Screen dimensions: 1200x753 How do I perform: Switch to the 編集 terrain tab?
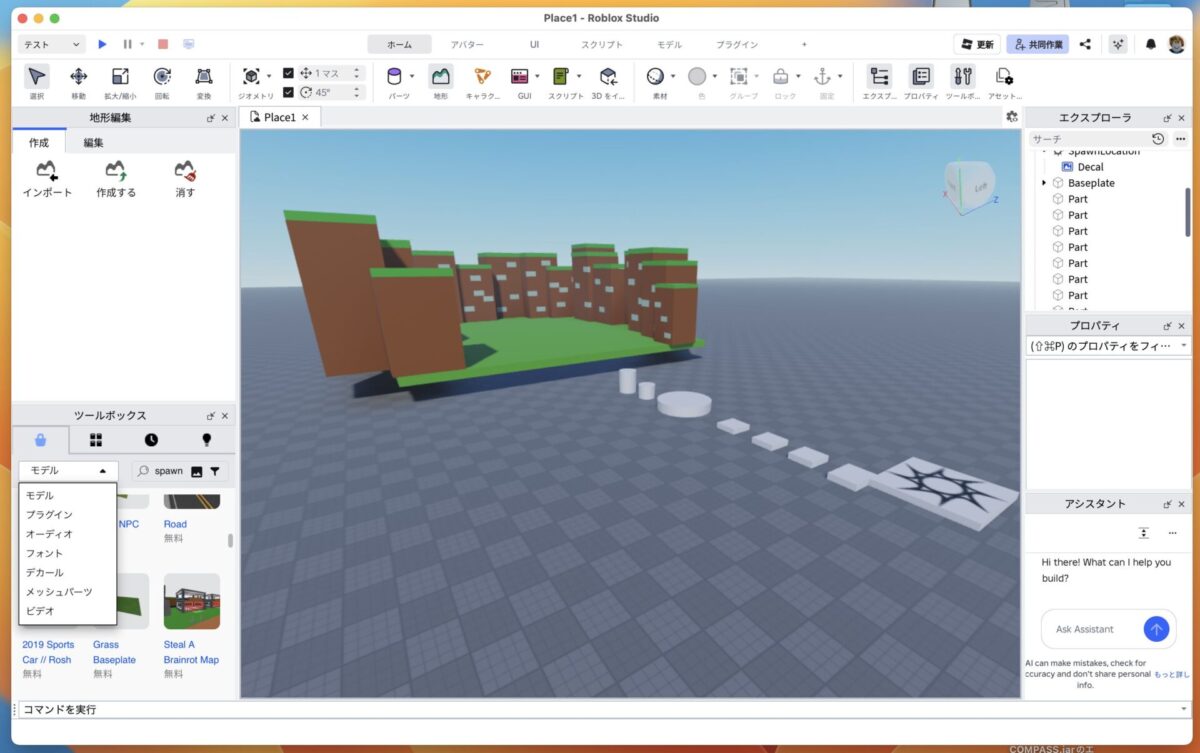pyautogui.click(x=93, y=143)
